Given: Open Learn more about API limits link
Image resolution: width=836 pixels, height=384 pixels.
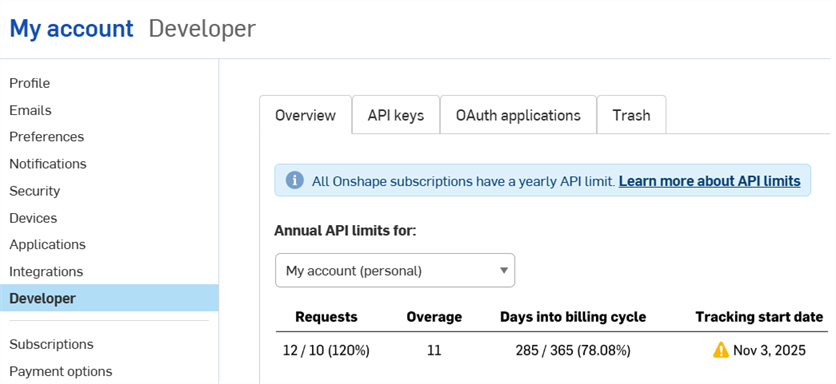Looking at the screenshot, I should (710, 181).
